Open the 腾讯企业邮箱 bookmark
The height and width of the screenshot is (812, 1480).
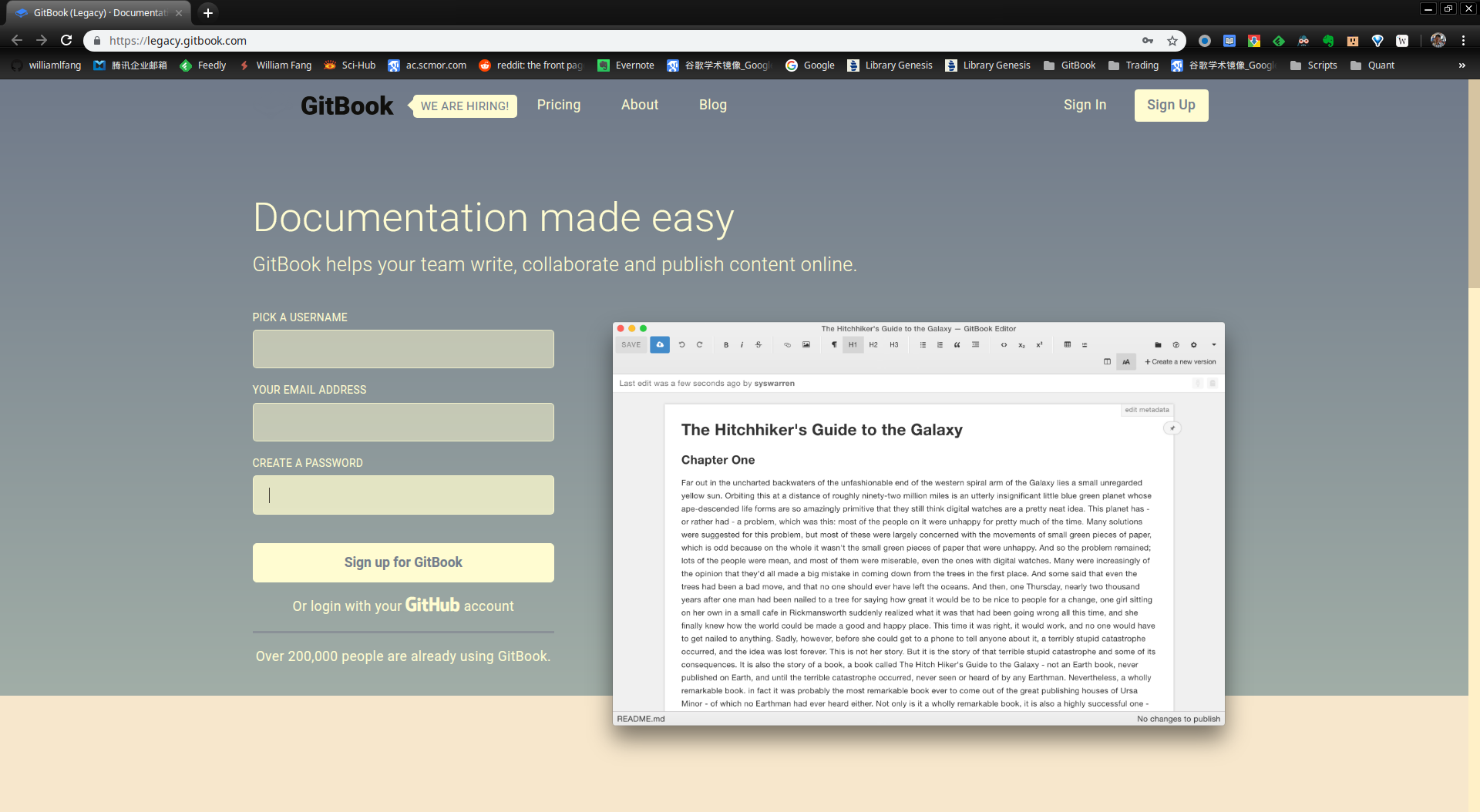pos(130,65)
